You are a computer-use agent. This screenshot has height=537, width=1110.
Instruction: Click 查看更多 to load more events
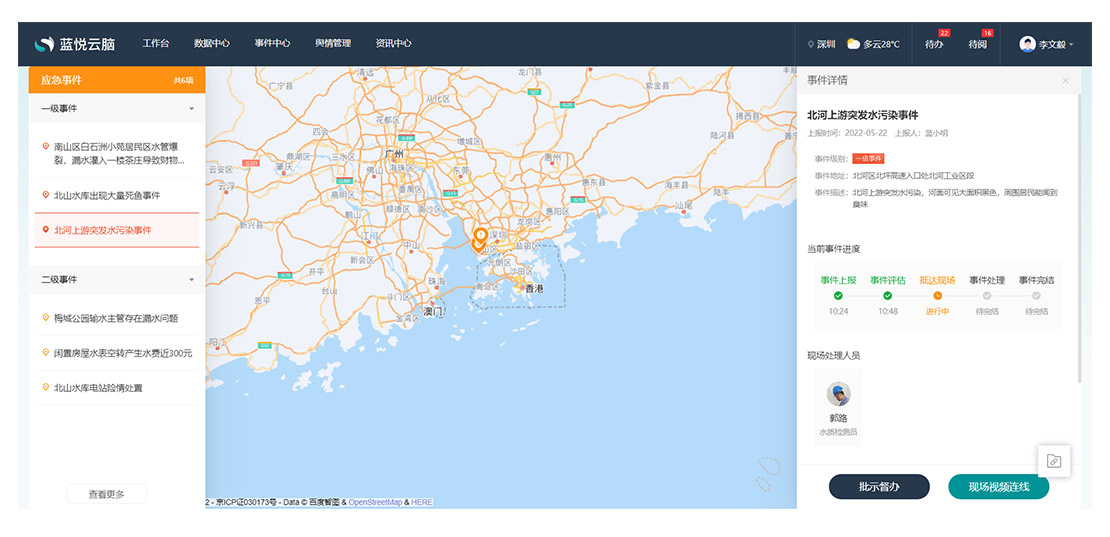click(106, 494)
